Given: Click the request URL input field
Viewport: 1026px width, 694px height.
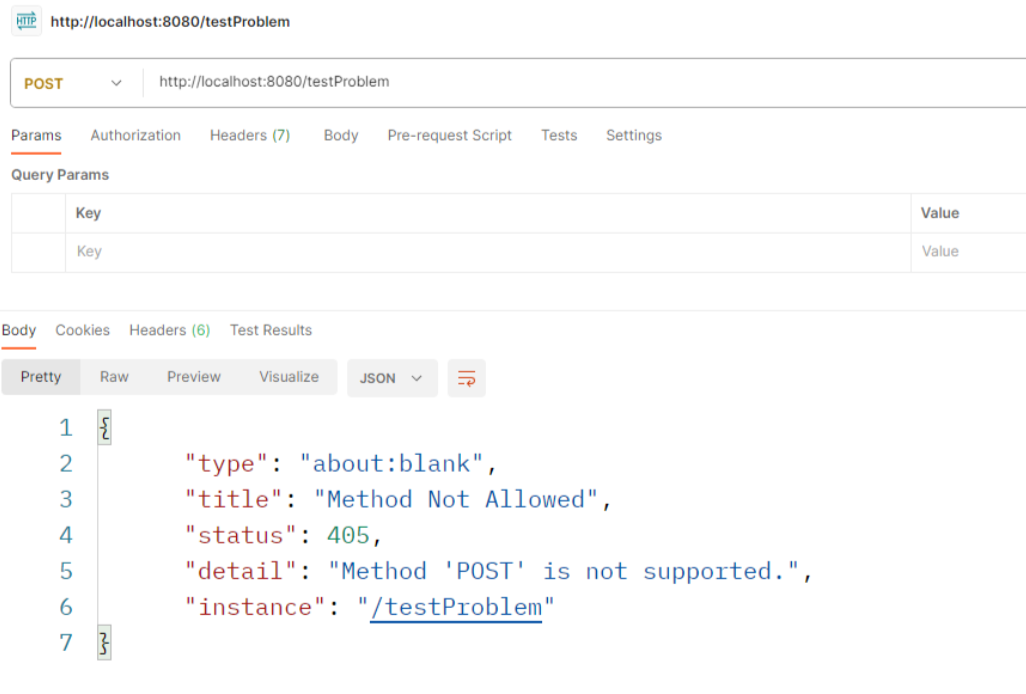Looking at the screenshot, I should click(x=580, y=82).
